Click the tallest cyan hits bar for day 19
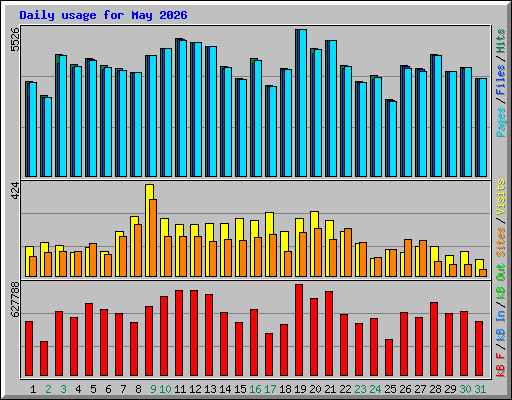 pos(303,103)
